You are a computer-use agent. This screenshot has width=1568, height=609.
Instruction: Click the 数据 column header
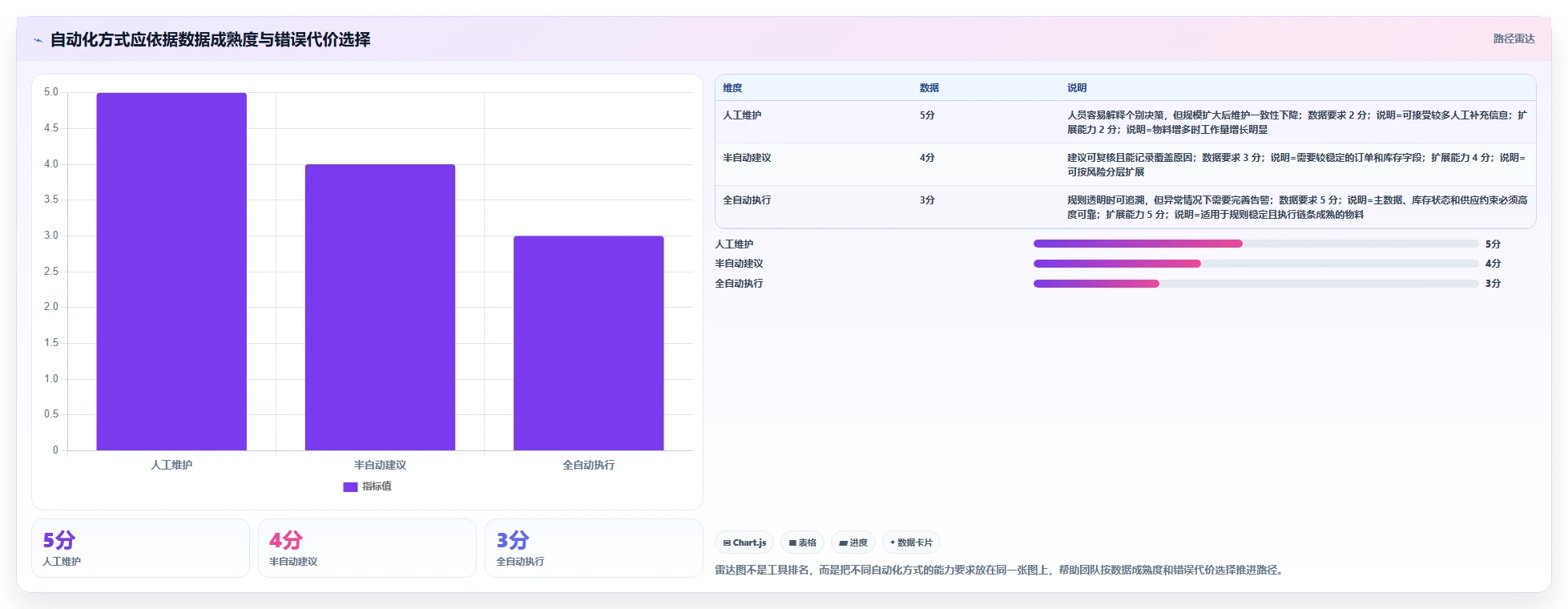[929, 88]
